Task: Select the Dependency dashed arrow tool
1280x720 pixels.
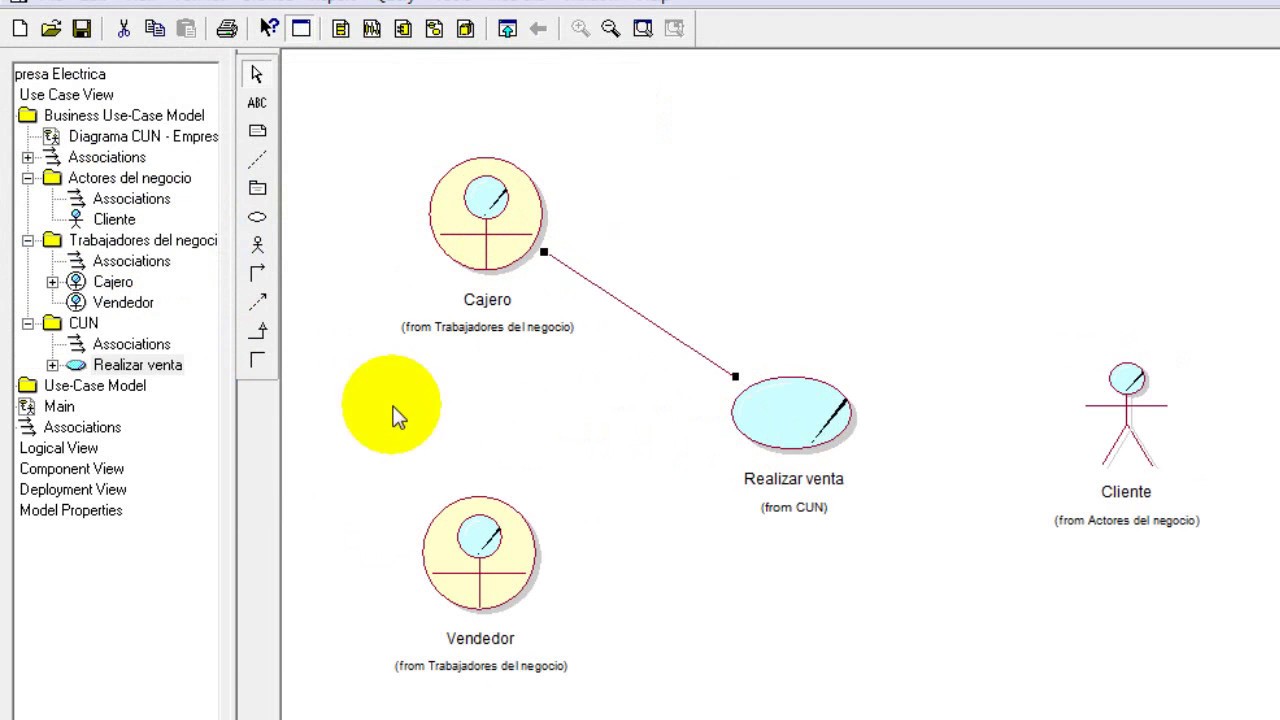Action: [257, 301]
